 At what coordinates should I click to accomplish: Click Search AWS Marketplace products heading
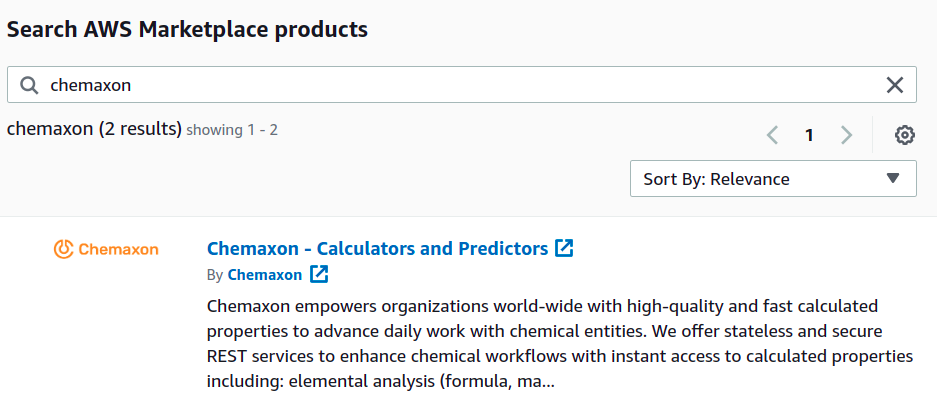coord(187,29)
